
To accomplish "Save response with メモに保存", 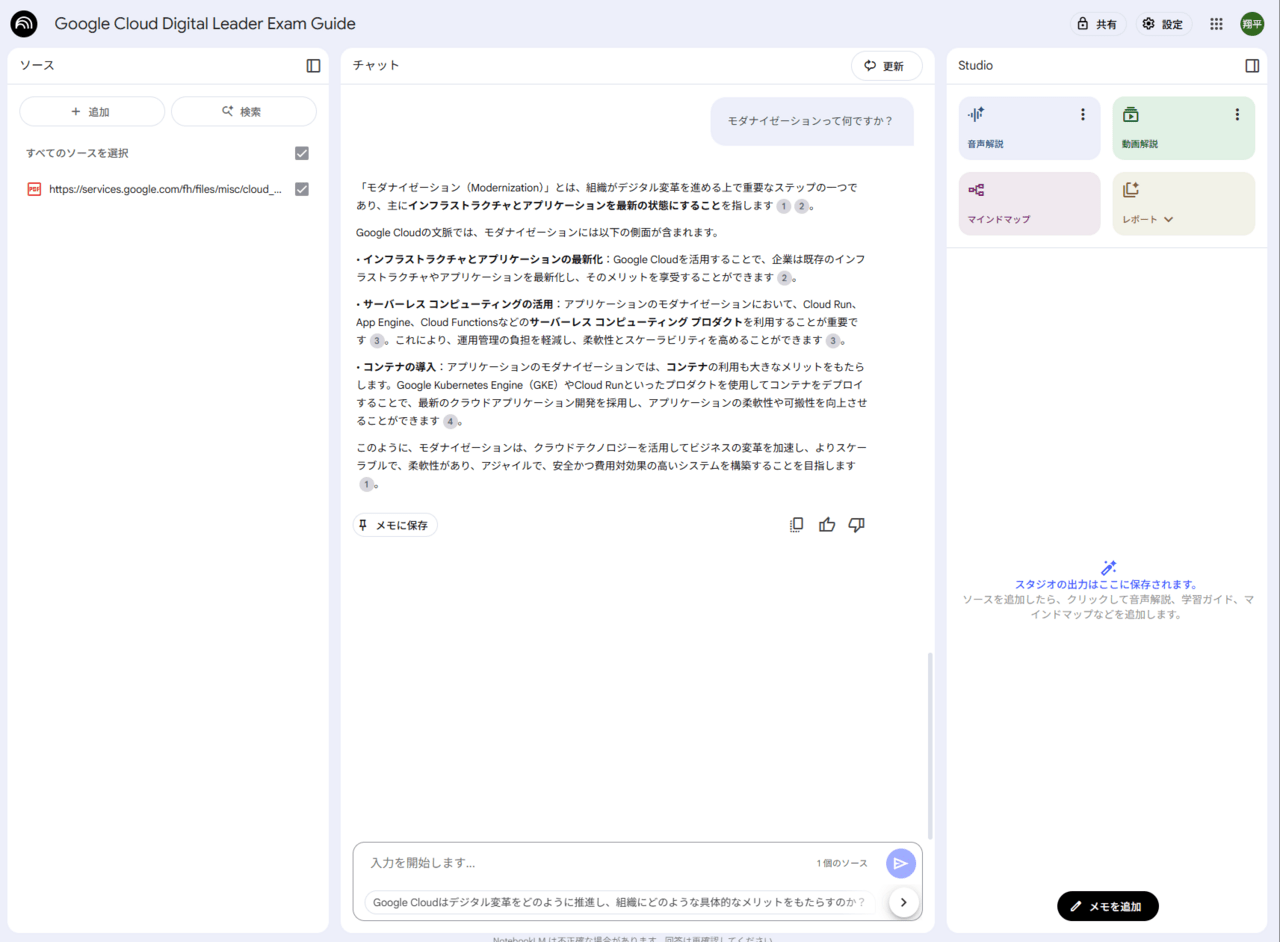I will (x=395, y=525).
